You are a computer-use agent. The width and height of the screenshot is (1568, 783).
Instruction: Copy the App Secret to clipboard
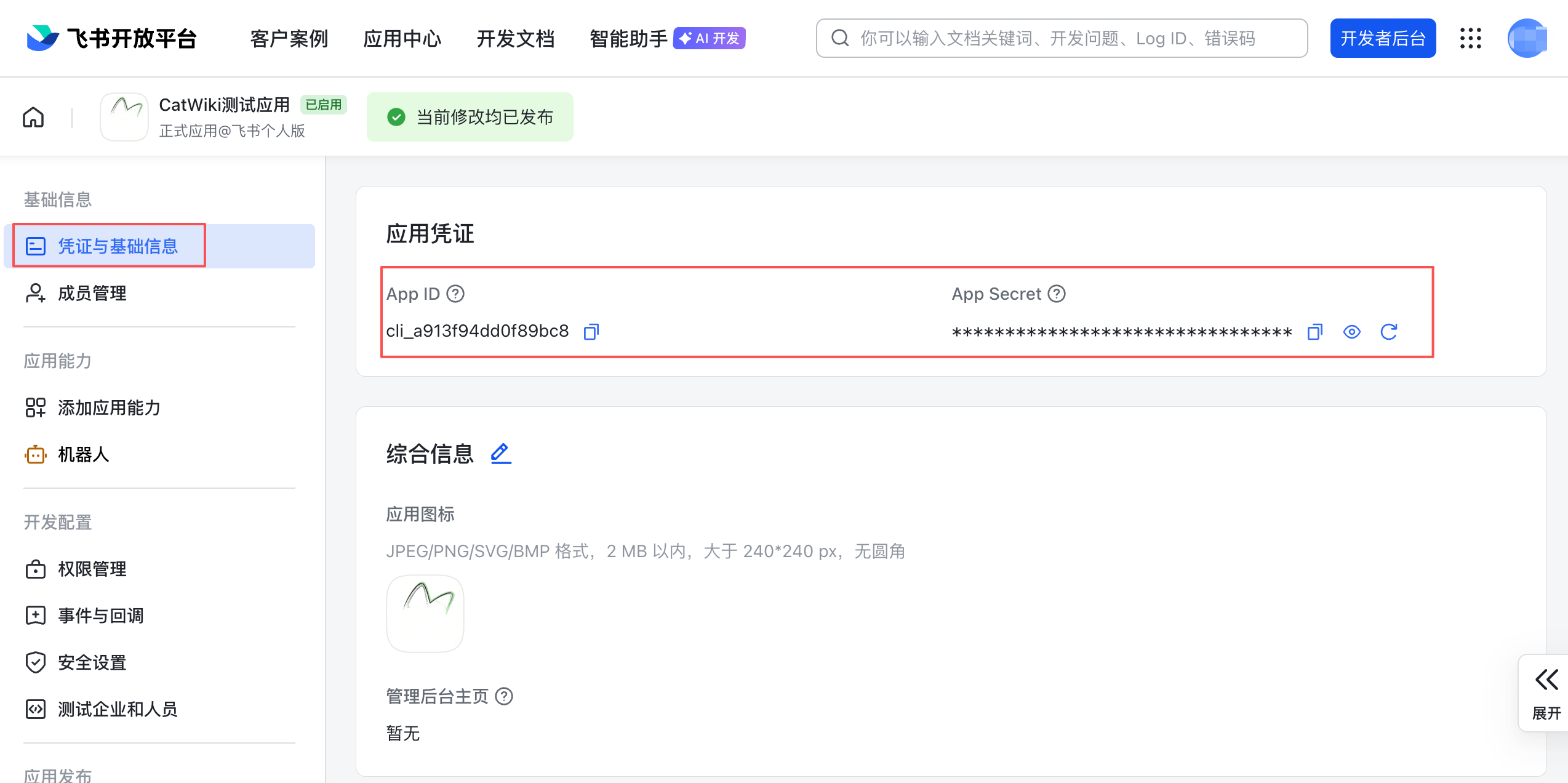(x=1314, y=331)
